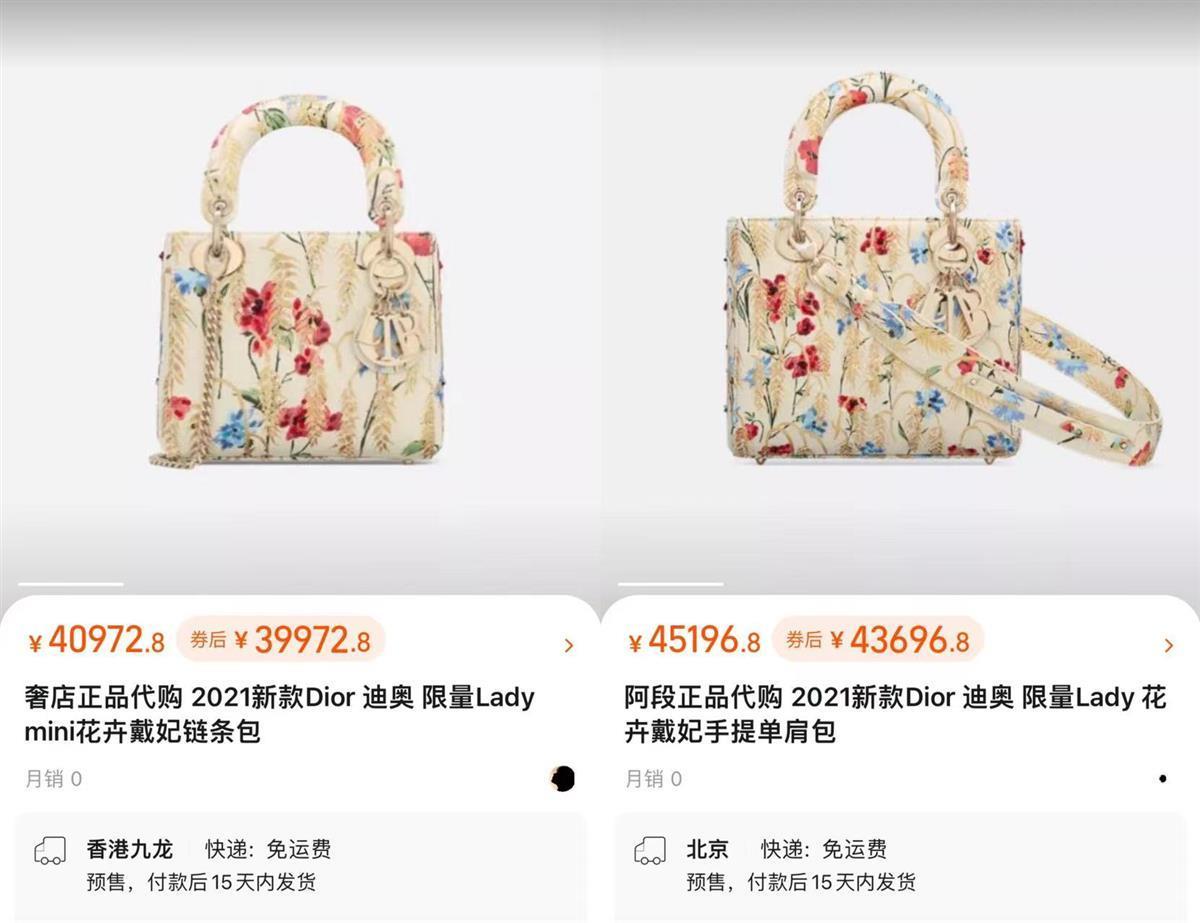Open the 香港九龙 shipping info row
The width and height of the screenshot is (1200, 923).
click(x=300, y=866)
